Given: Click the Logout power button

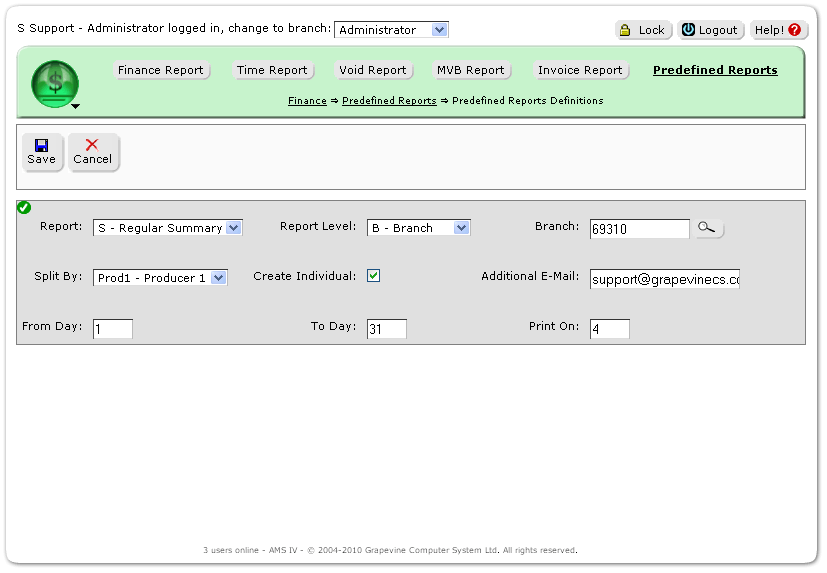Looking at the screenshot, I should coord(709,30).
